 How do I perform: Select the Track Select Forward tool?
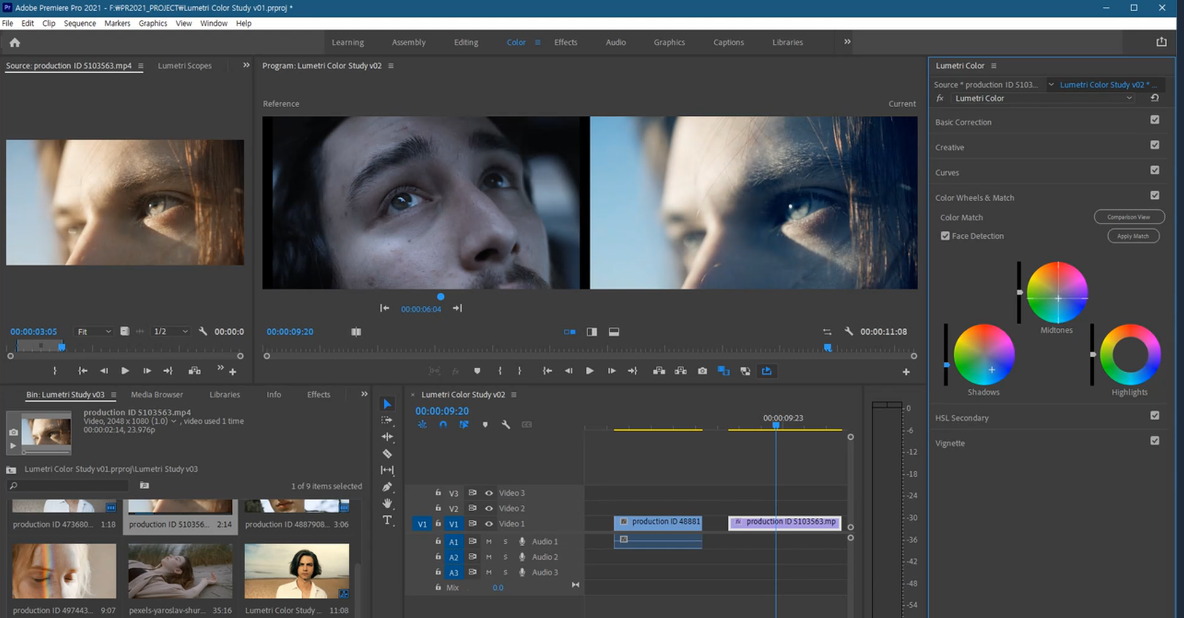point(387,420)
